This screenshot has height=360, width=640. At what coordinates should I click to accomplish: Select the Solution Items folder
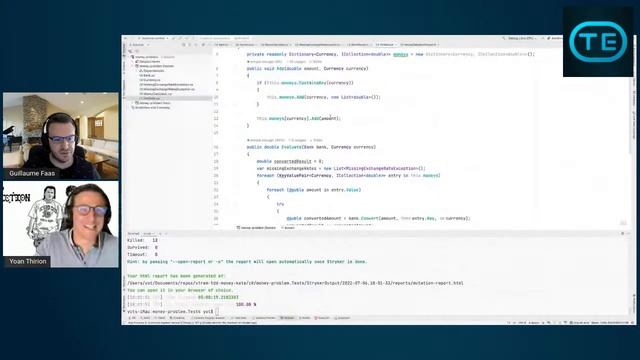[149, 61]
